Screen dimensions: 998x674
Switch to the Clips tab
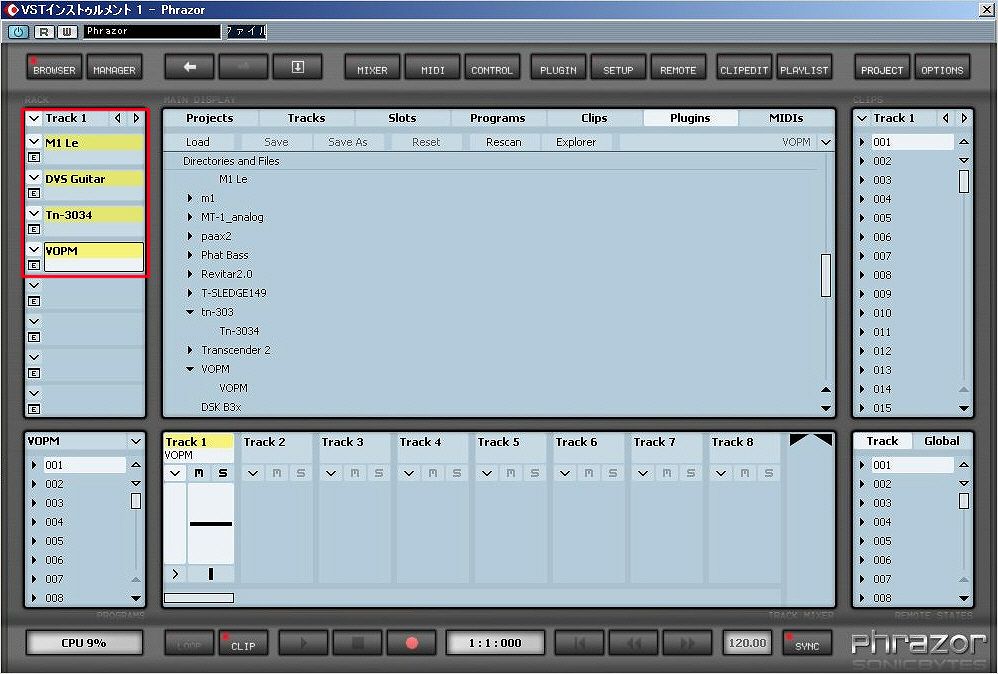click(594, 118)
